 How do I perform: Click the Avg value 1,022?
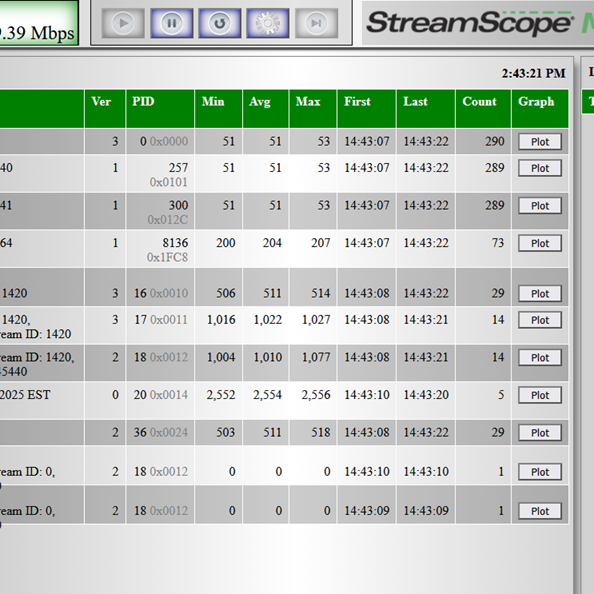click(x=267, y=320)
